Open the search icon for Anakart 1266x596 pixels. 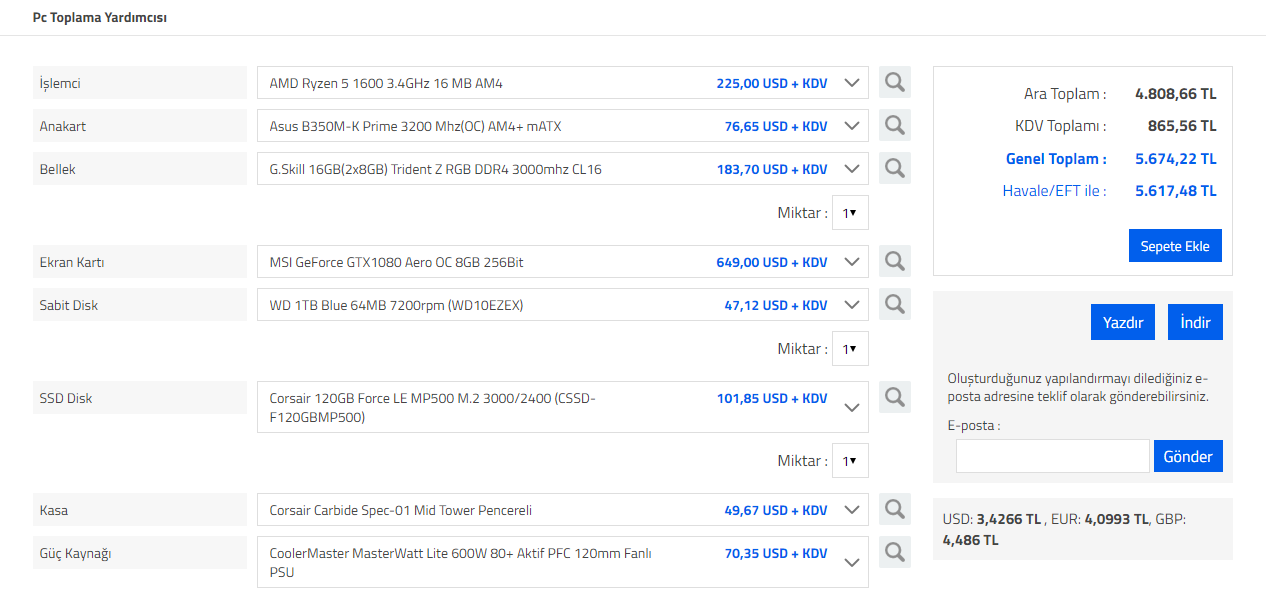tap(895, 126)
